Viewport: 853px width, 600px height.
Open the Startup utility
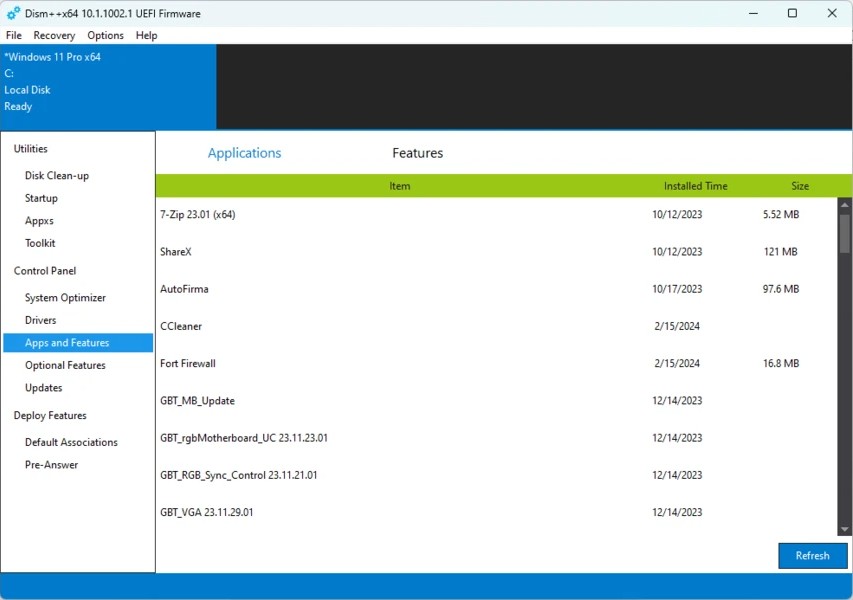pyautogui.click(x=41, y=198)
